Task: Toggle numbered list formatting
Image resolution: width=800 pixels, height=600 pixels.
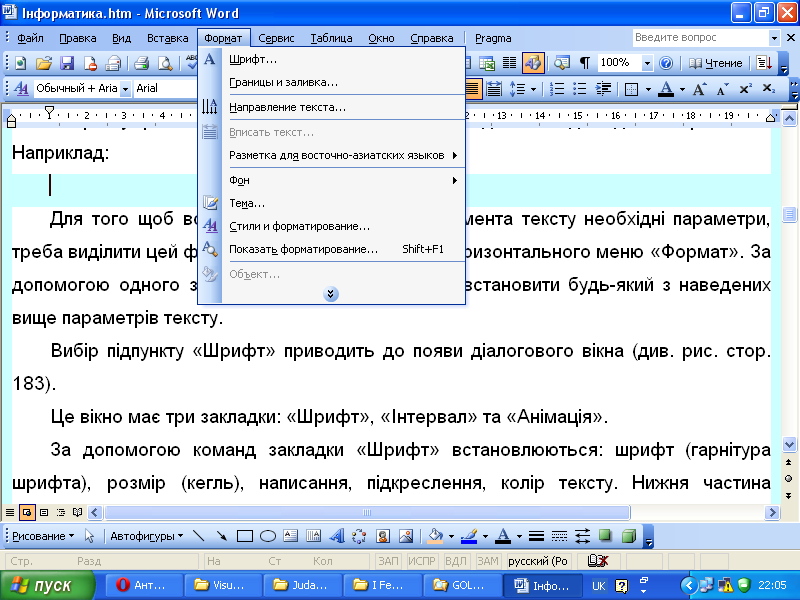Action: (x=557, y=89)
